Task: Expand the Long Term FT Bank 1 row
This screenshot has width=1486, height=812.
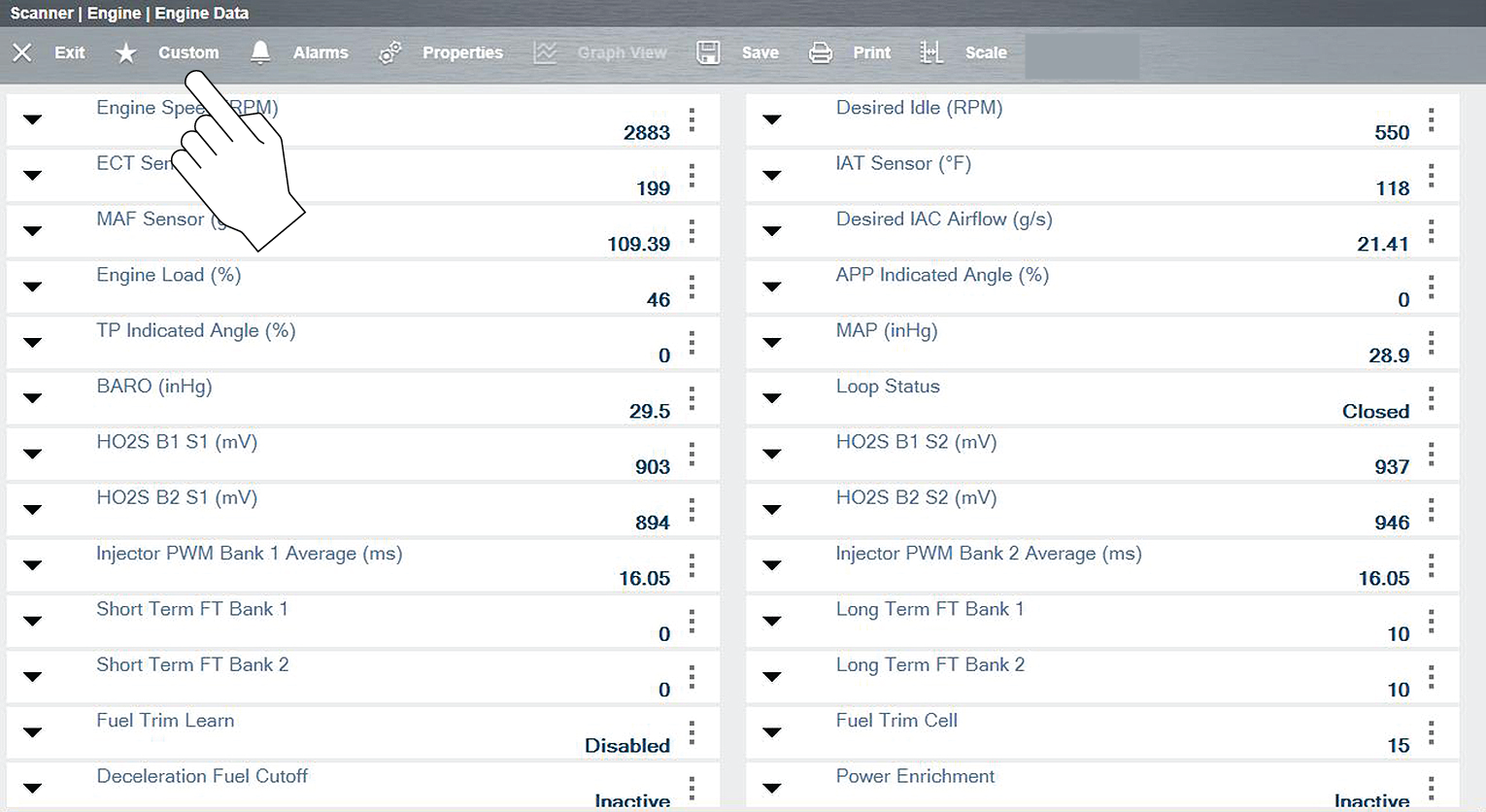Action: (772, 621)
